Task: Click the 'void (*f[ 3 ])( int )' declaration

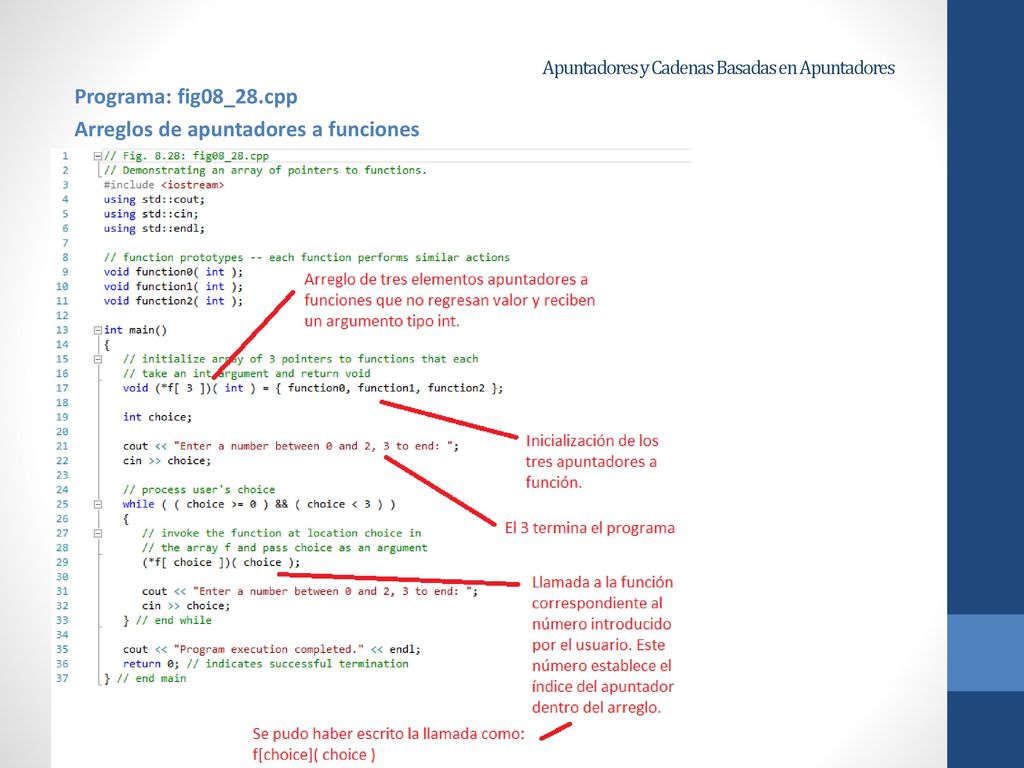Action: click(x=189, y=388)
